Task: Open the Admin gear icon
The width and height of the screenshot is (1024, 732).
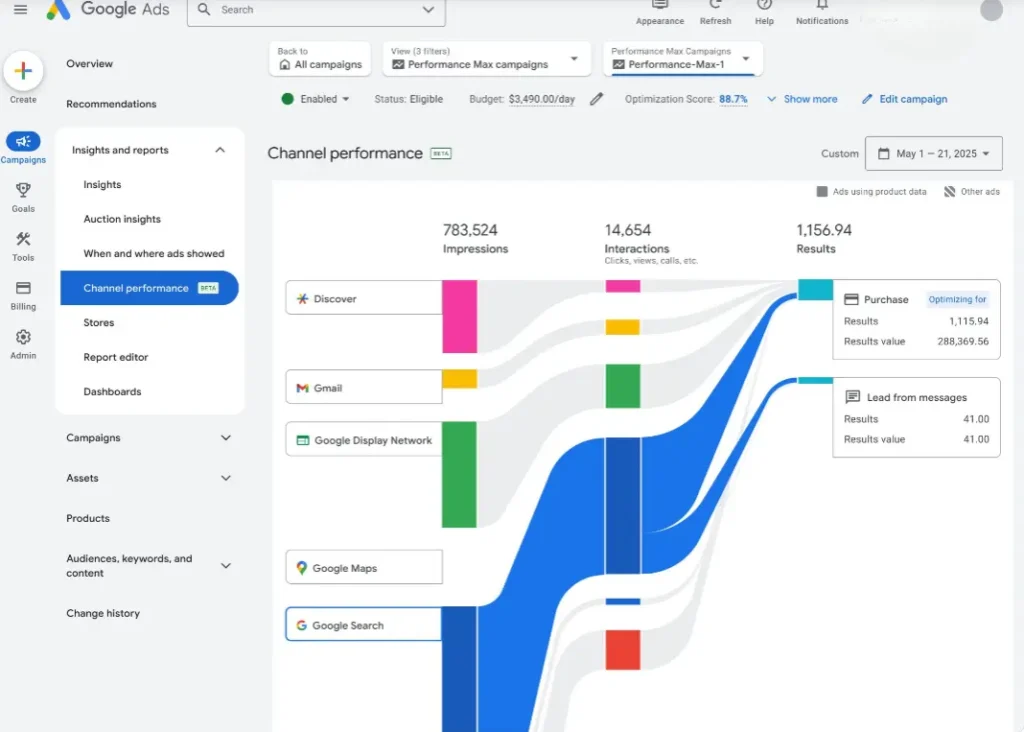Action: [x=23, y=338]
